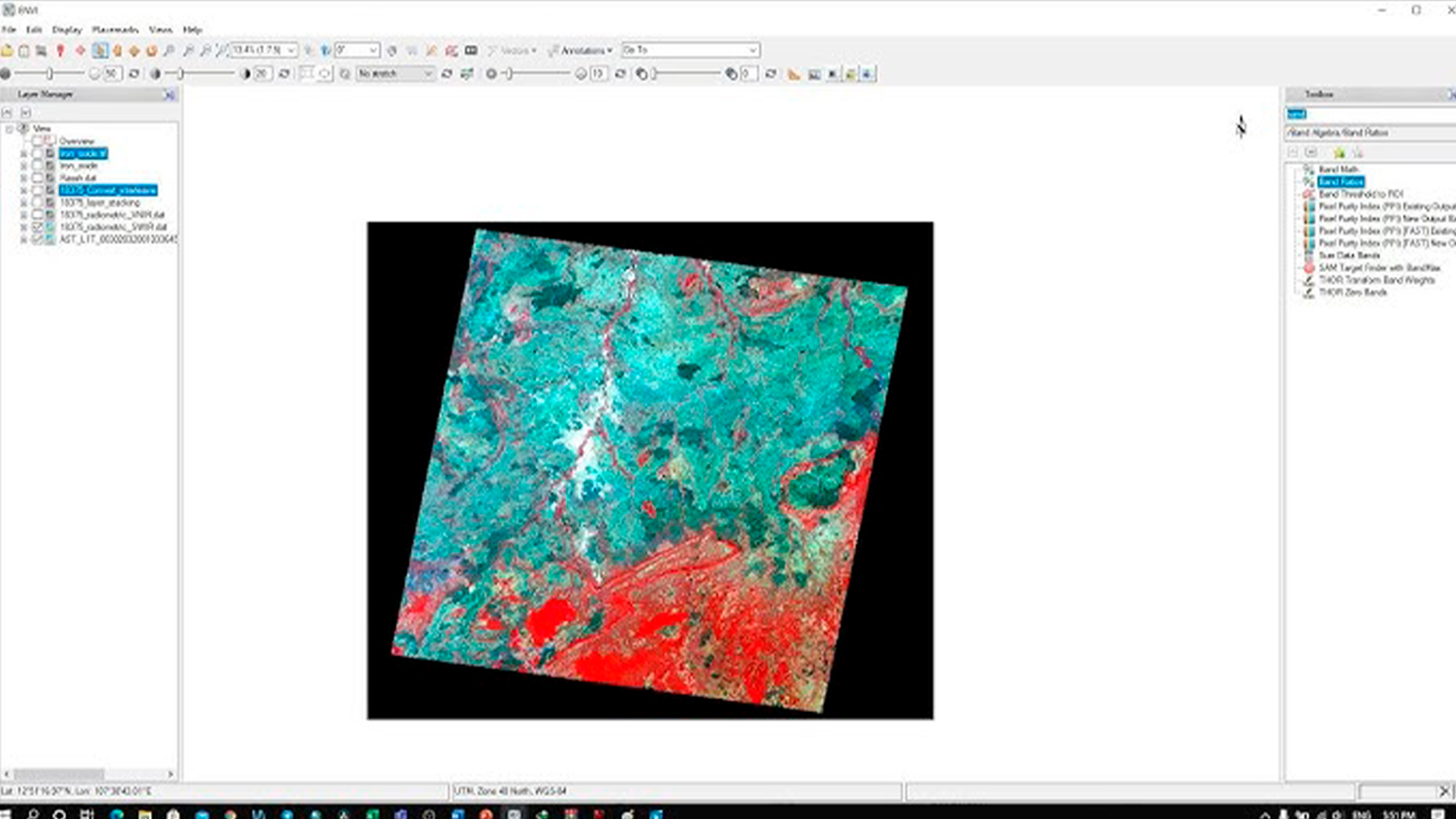Click the Band Ratios tool in Toolbox
1456x819 pixels.
1340,182
